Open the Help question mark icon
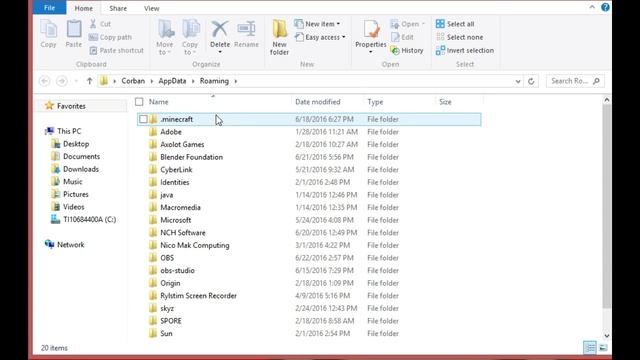This screenshot has width=640, height=360. coord(605,7)
